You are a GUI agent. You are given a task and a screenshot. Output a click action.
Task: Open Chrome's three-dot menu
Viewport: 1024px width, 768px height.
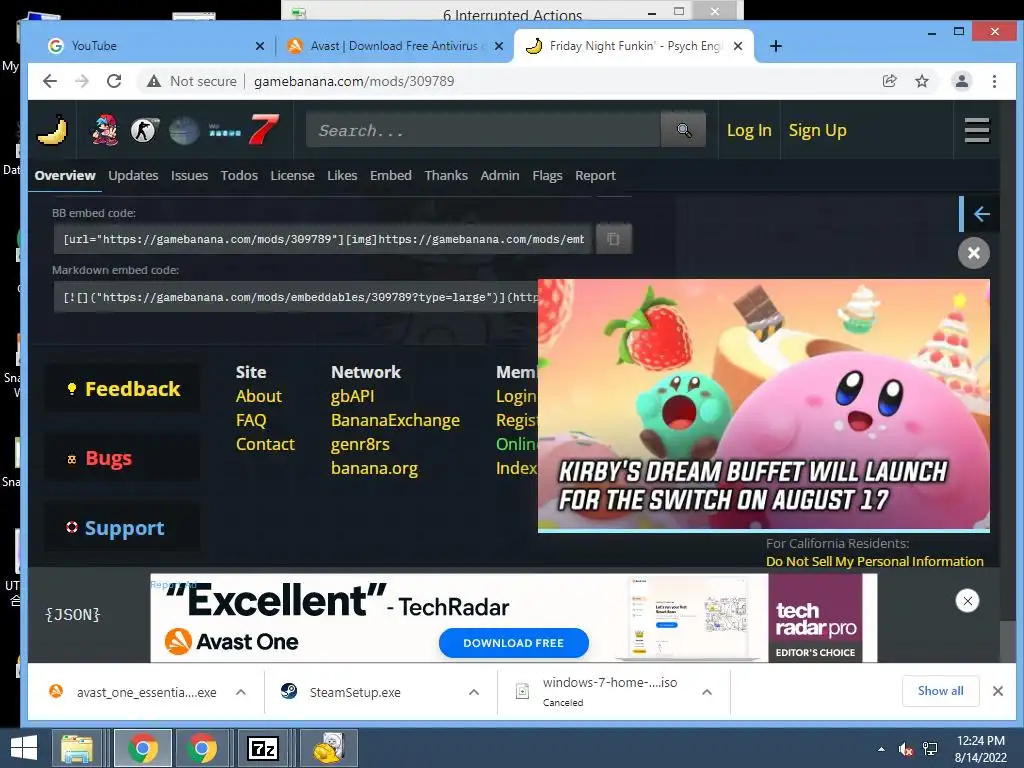tap(994, 81)
